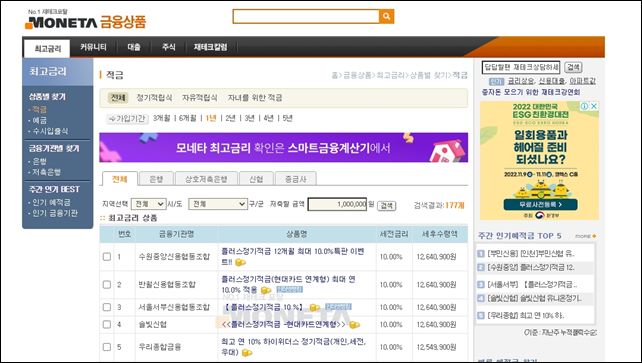Open the 커뮤니티 navigation menu

pos(93,47)
